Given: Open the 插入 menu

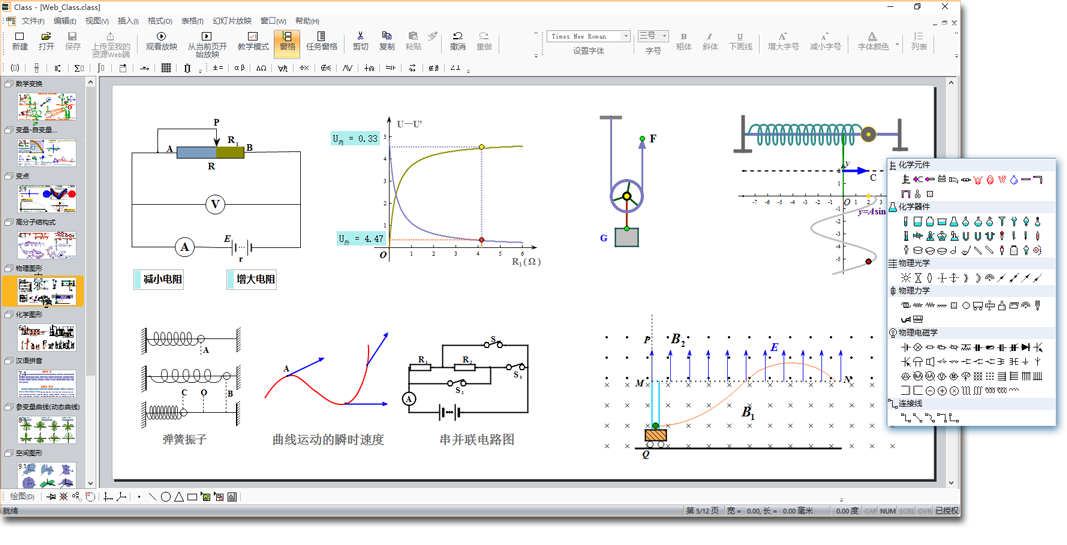Looking at the screenshot, I should pyautogui.click(x=128, y=21).
